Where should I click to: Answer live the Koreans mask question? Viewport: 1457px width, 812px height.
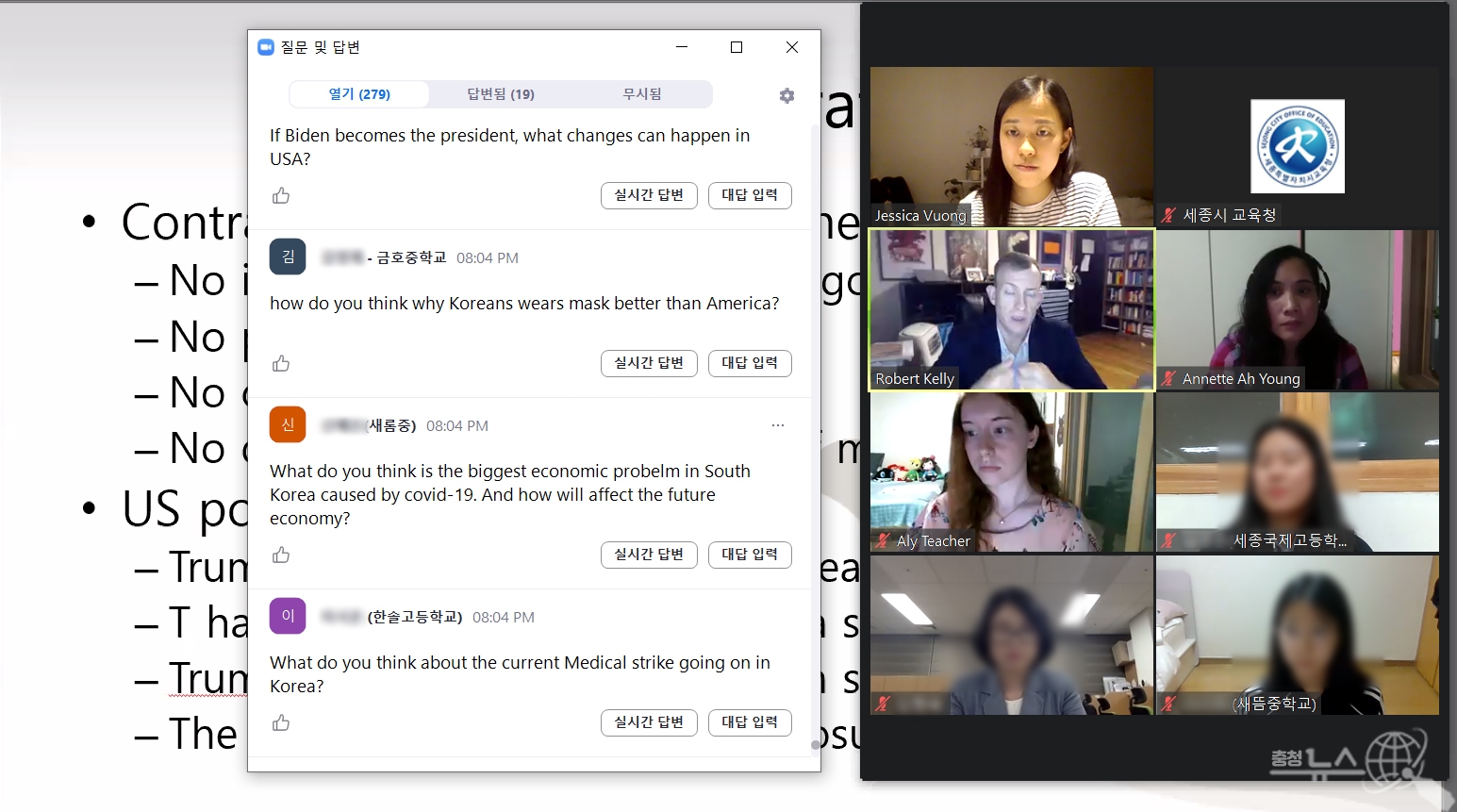coord(649,363)
